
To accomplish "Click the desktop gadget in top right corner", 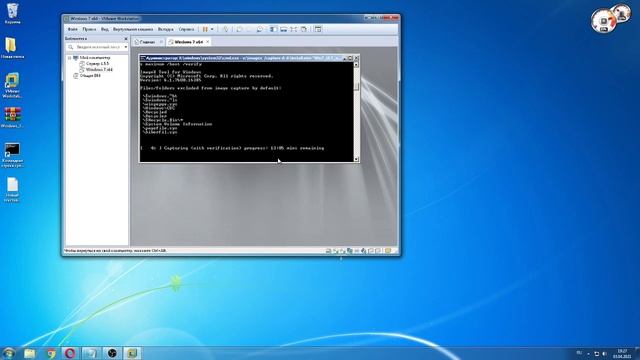I will 611,18.
